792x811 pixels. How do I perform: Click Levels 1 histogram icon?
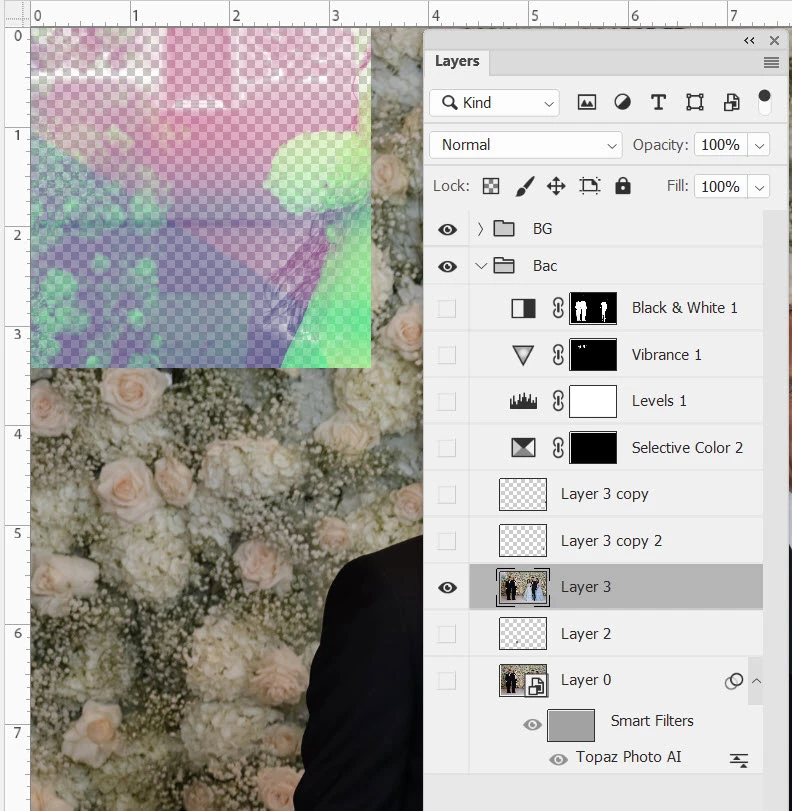pos(523,401)
